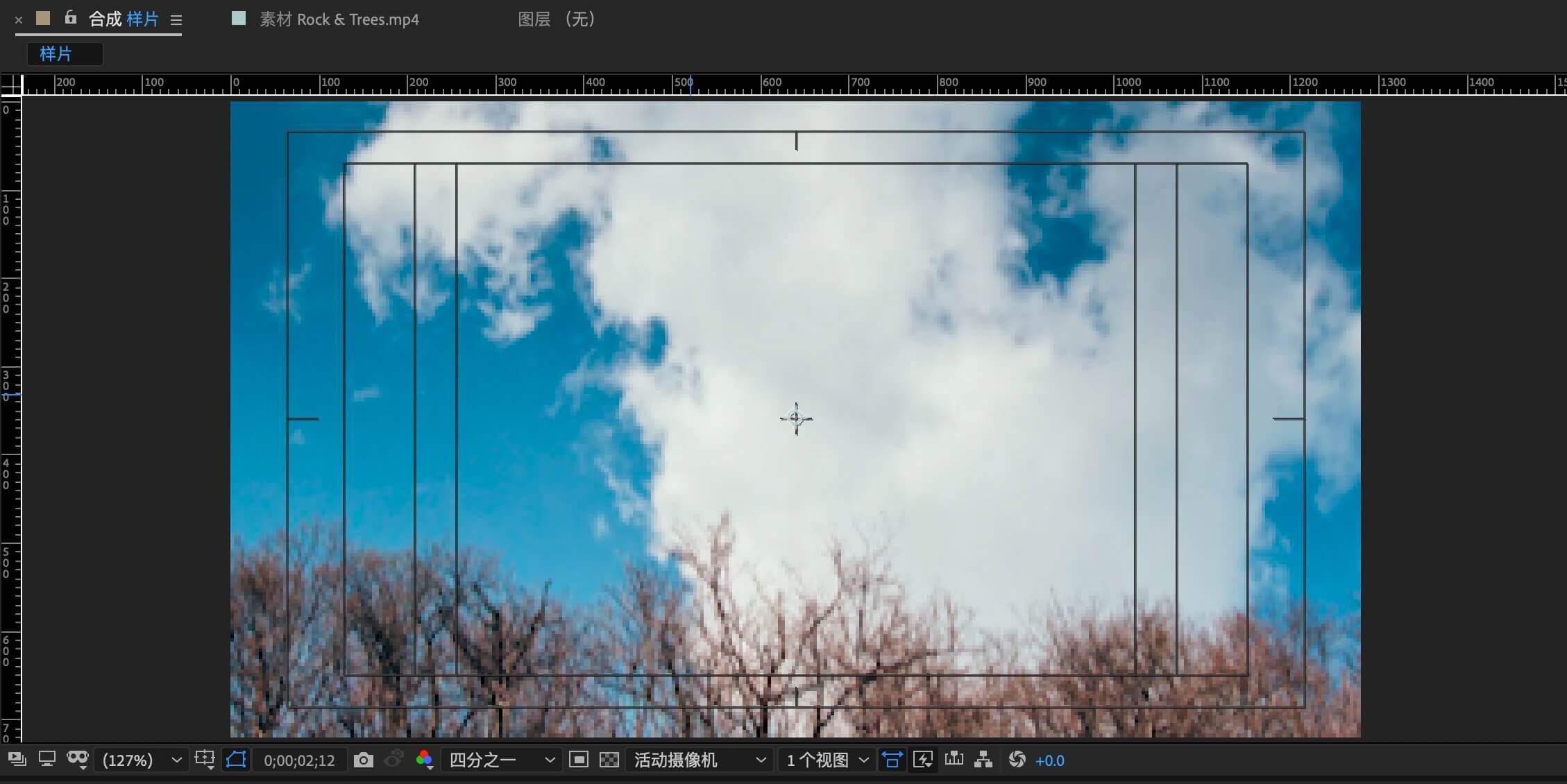This screenshot has height=784, width=1567.
Task: Toggle the region of interest button
Action: [578, 760]
